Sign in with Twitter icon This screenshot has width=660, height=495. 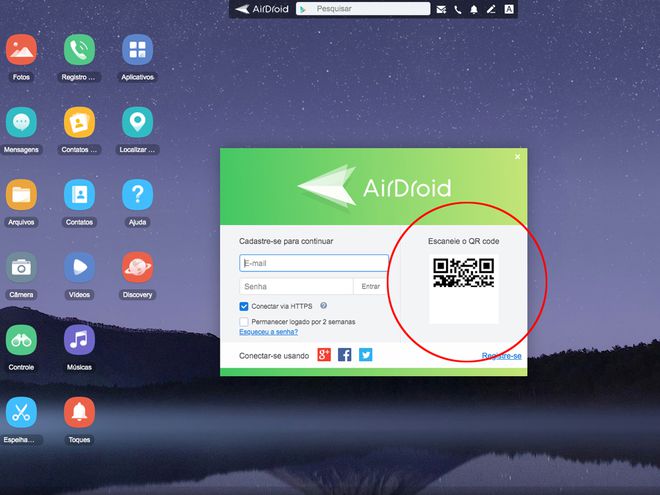(365, 355)
